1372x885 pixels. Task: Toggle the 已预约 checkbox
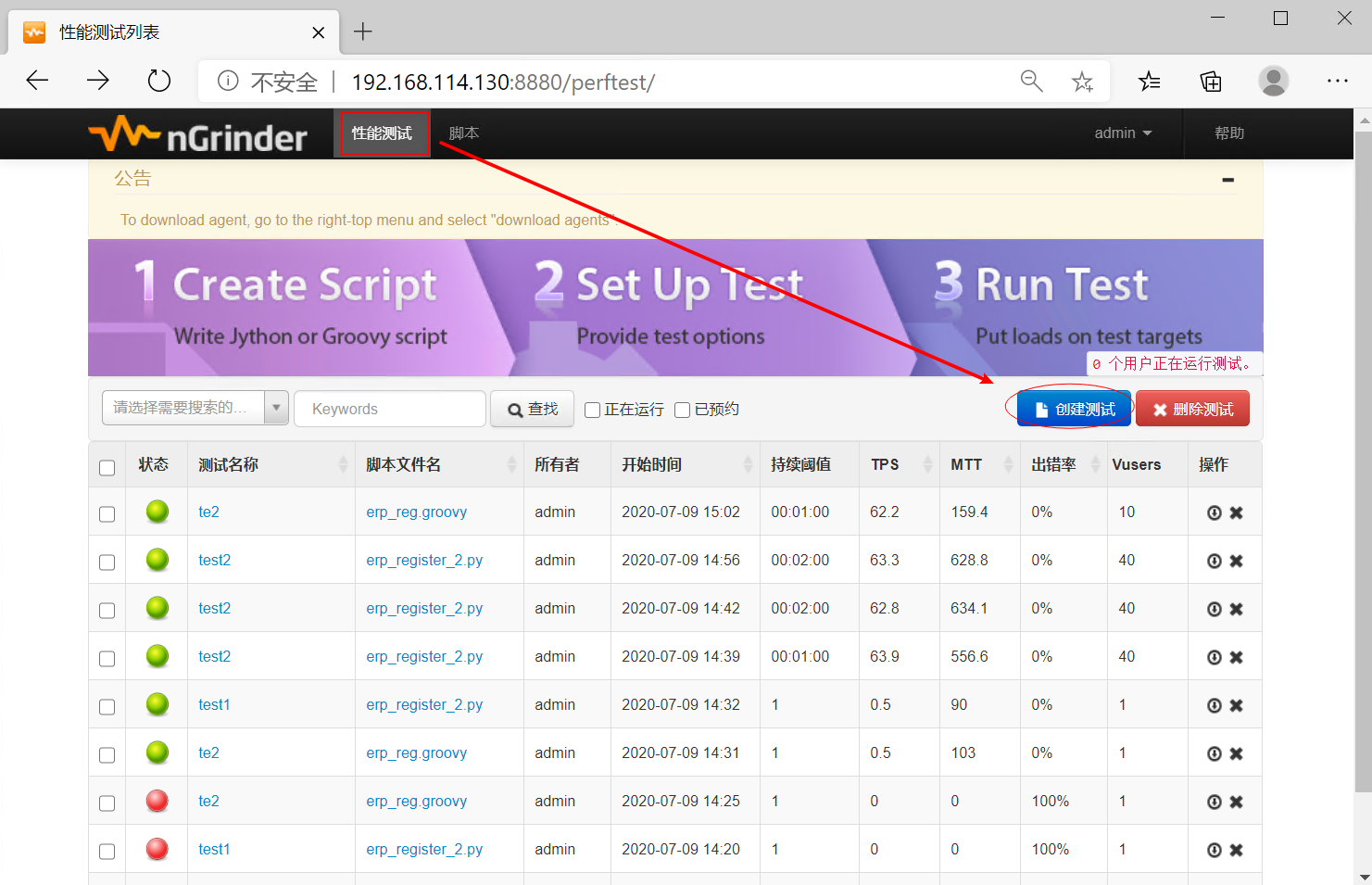click(683, 410)
